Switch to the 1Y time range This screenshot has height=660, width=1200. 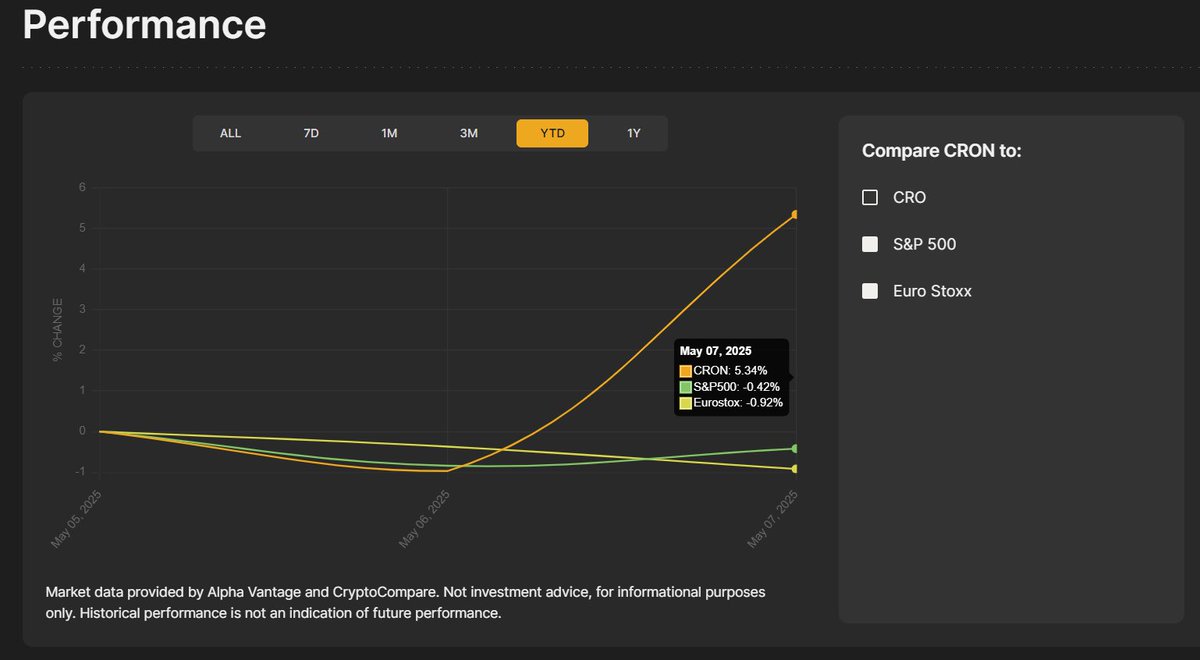pyautogui.click(x=631, y=132)
